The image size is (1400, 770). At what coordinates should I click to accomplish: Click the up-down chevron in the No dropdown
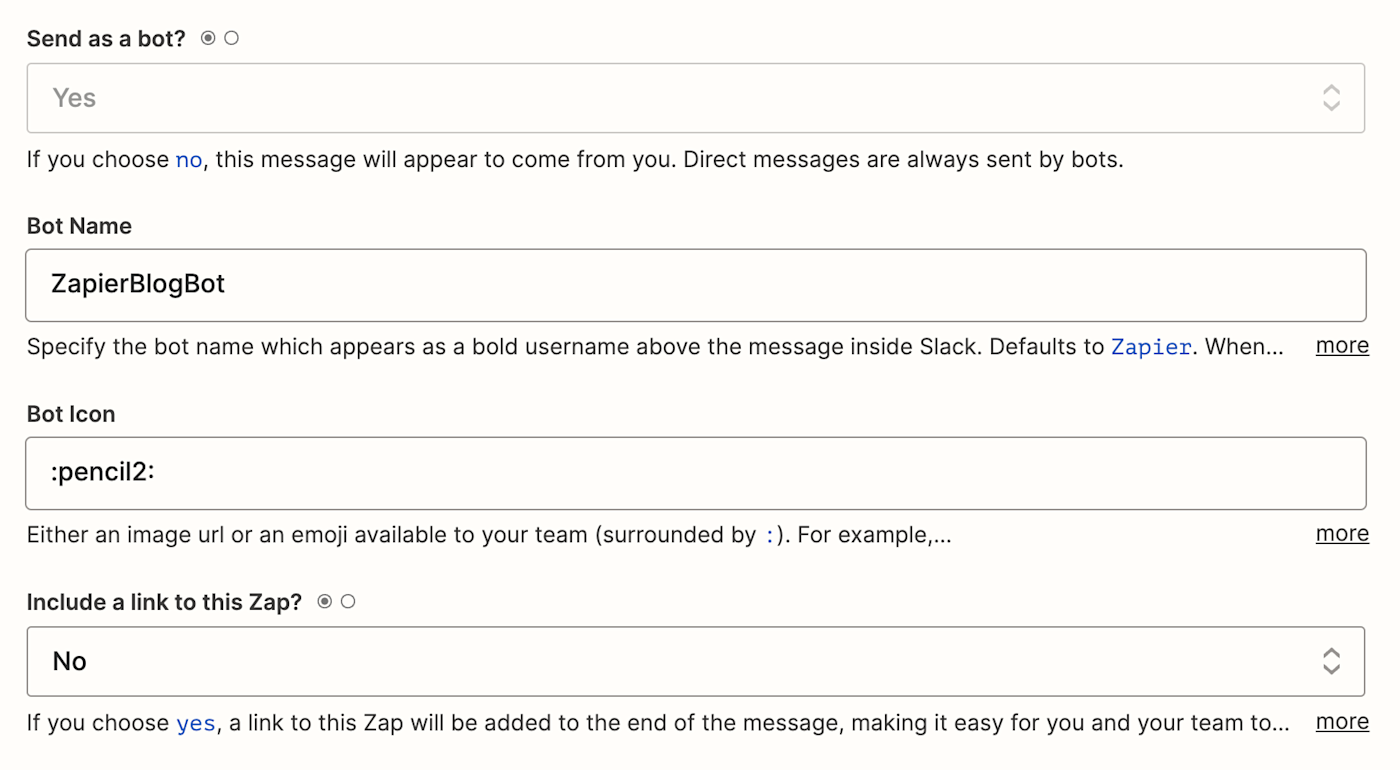coord(1331,661)
